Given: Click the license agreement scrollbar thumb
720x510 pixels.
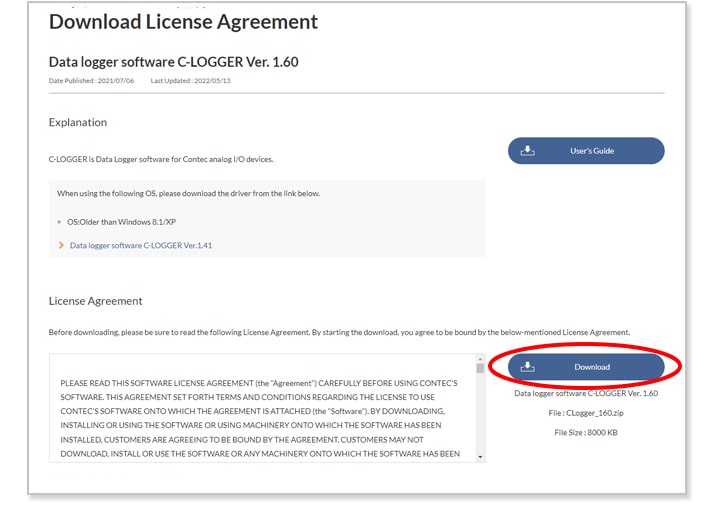Looking at the screenshot, I should point(480,368).
